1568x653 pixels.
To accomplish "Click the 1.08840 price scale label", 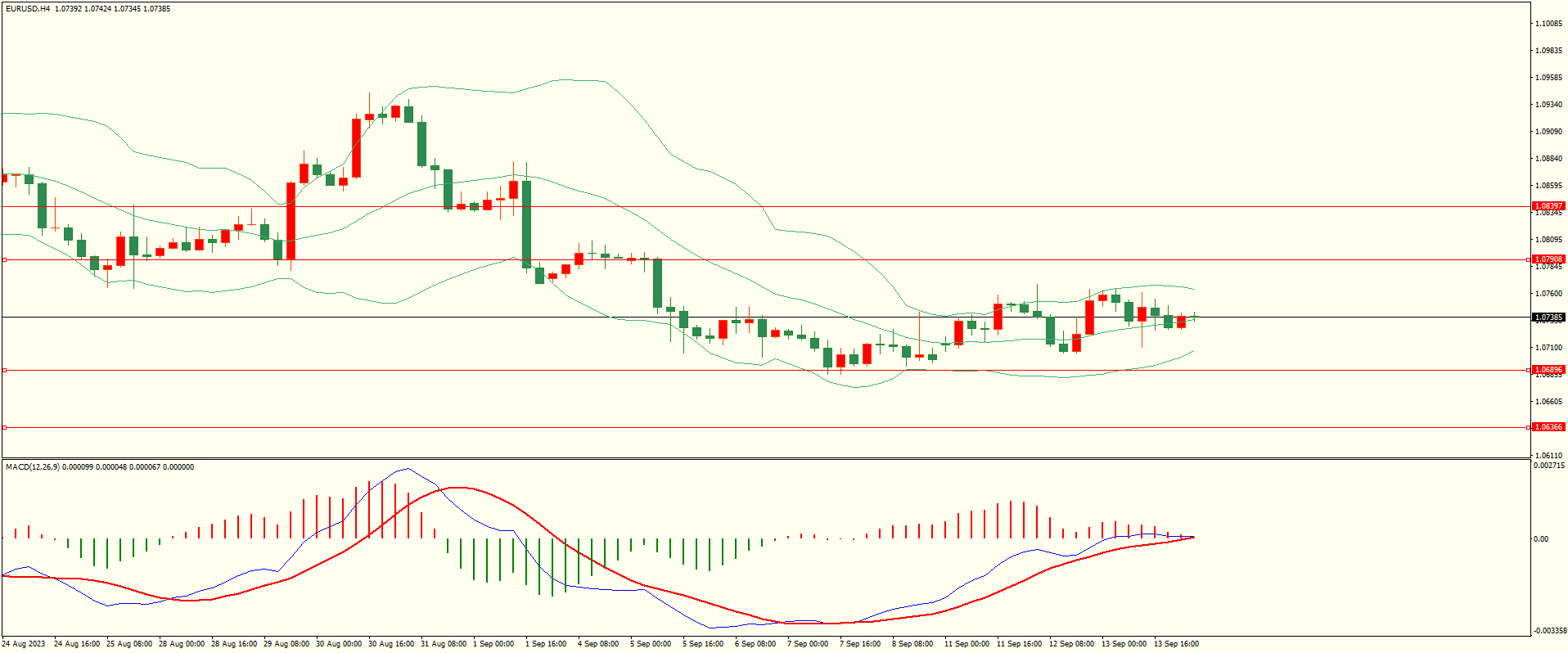I will pyautogui.click(x=1549, y=159).
